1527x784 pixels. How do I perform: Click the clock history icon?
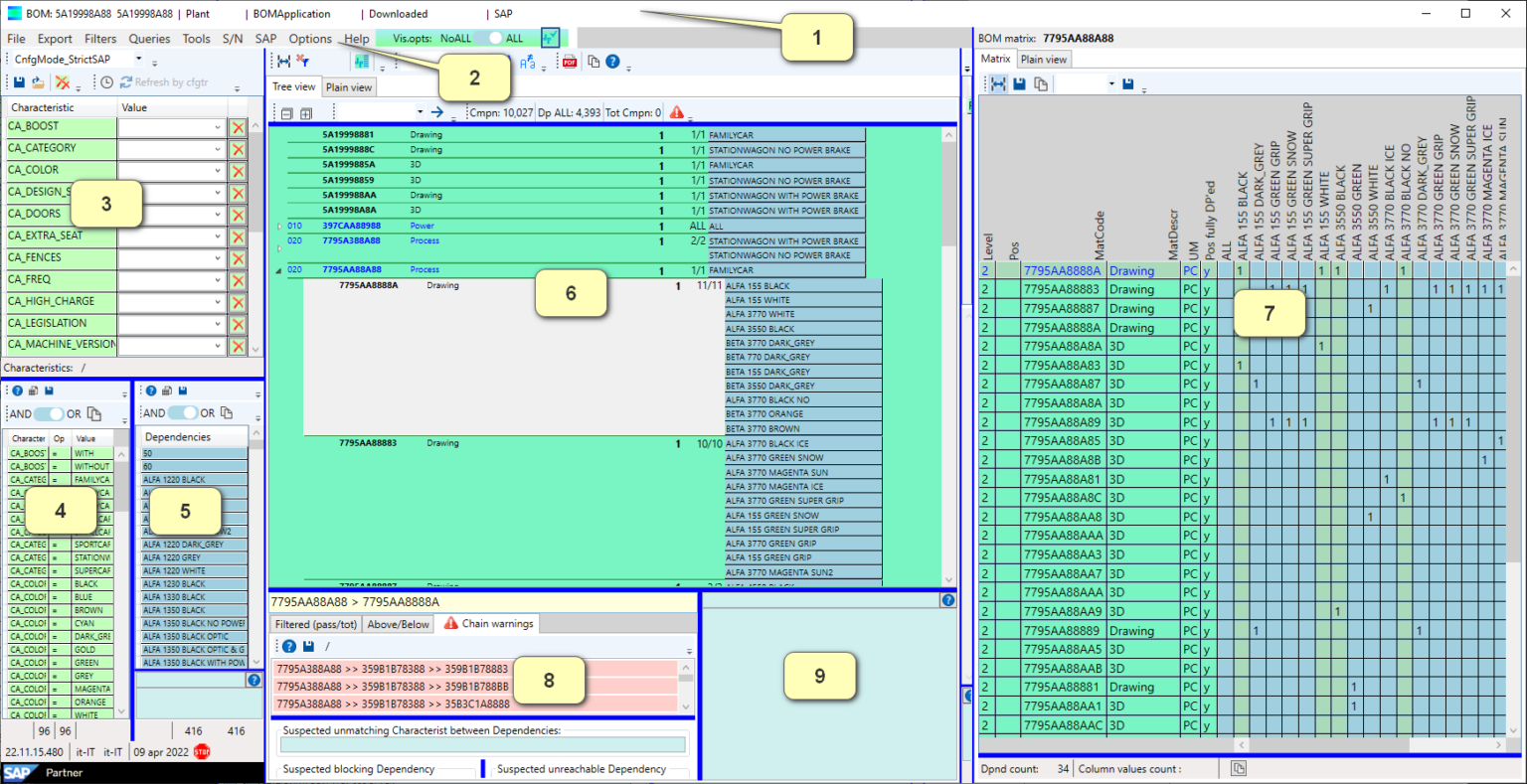107,82
